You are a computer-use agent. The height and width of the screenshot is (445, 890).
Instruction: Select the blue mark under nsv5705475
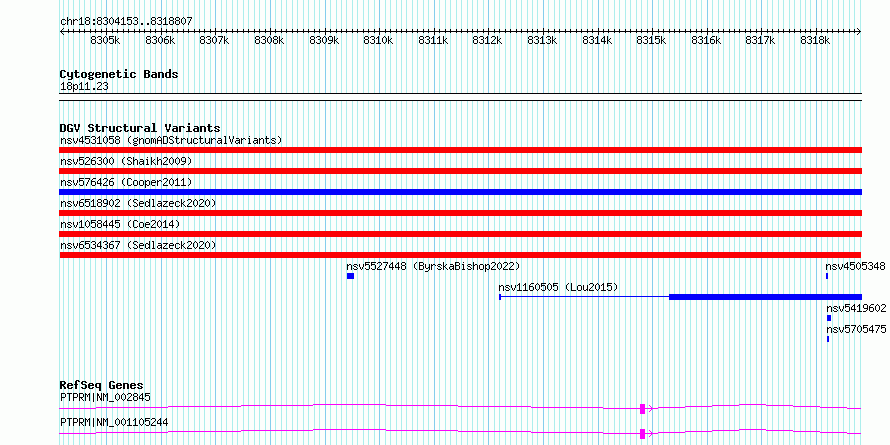(x=828, y=339)
